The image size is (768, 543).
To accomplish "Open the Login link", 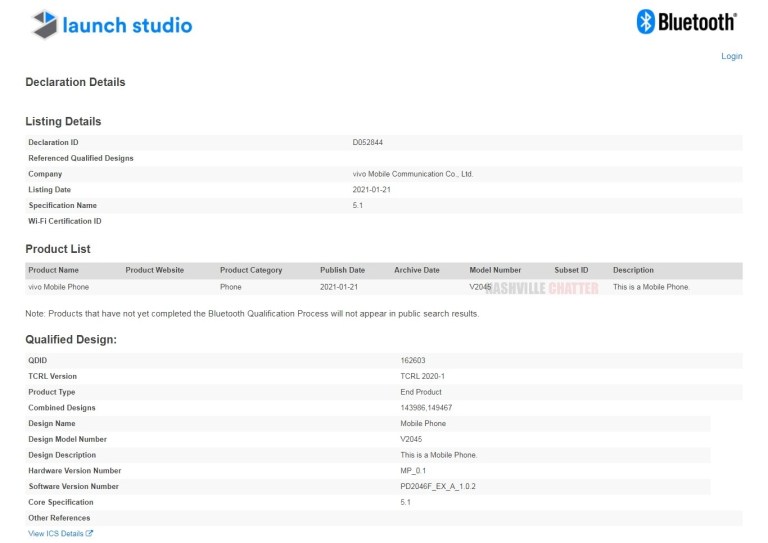I will [731, 56].
